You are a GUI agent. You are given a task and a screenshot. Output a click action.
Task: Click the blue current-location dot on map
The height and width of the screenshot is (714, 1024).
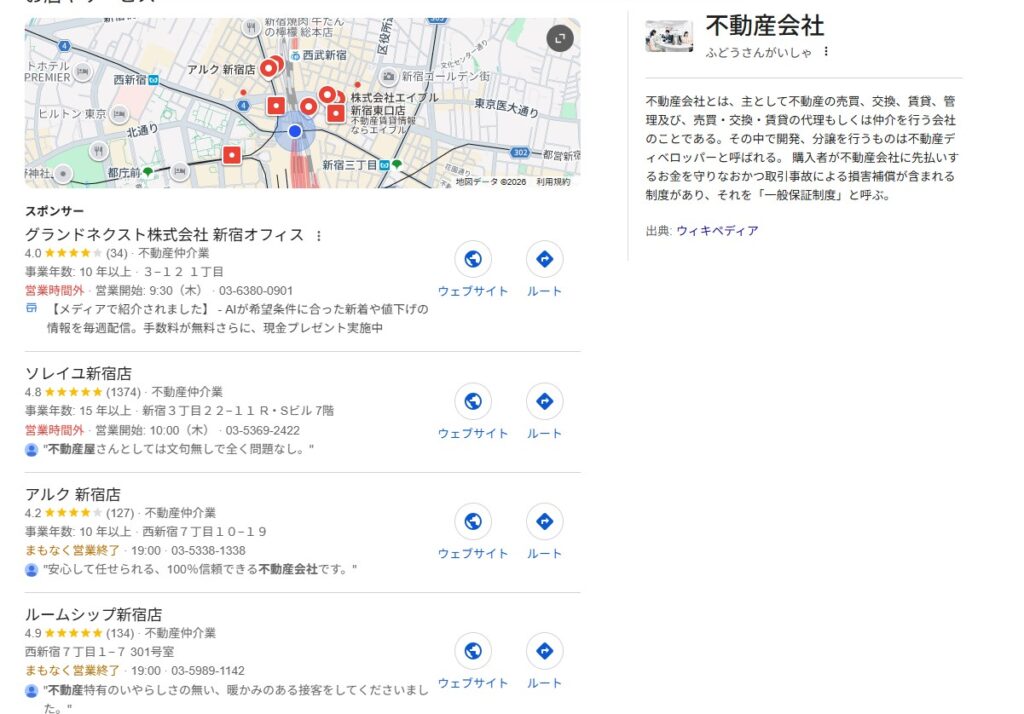(295, 131)
